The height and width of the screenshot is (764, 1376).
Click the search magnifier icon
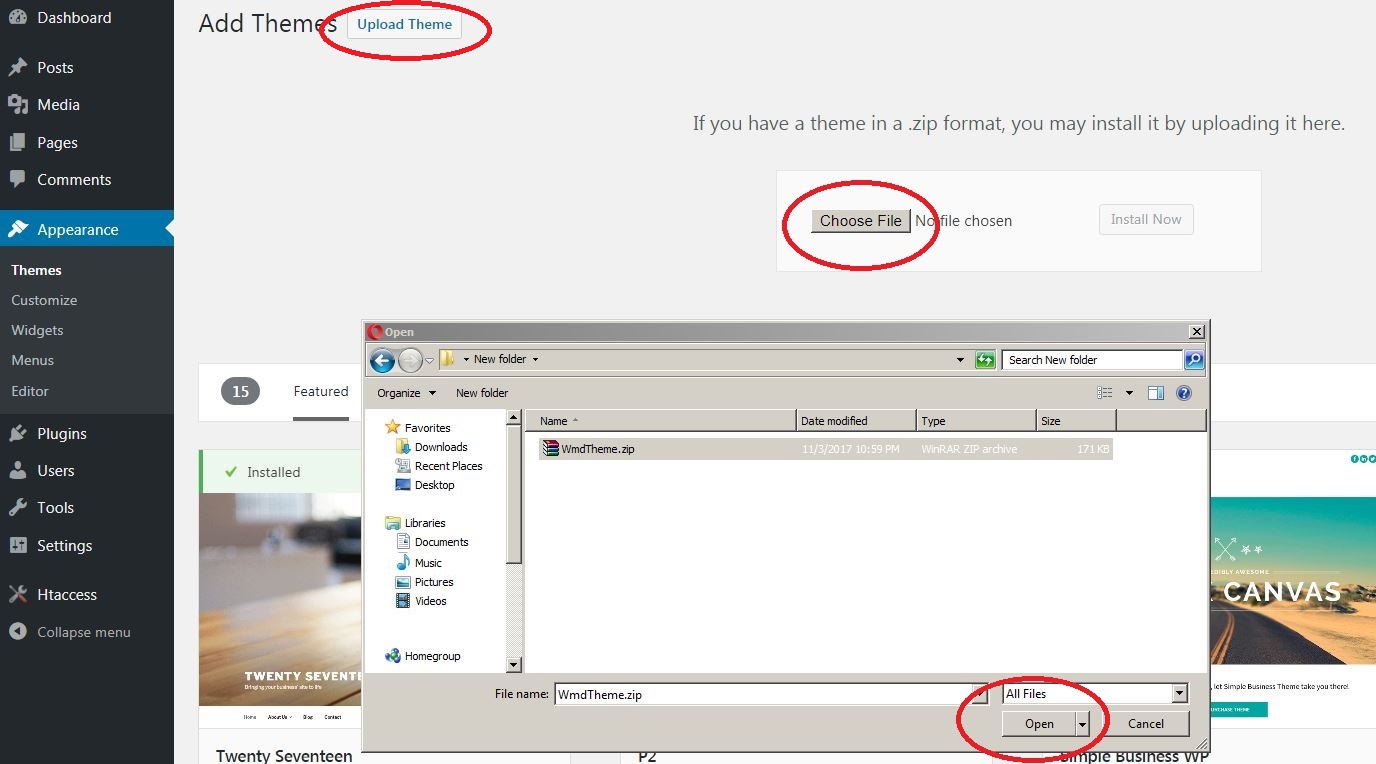point(1194,360)
